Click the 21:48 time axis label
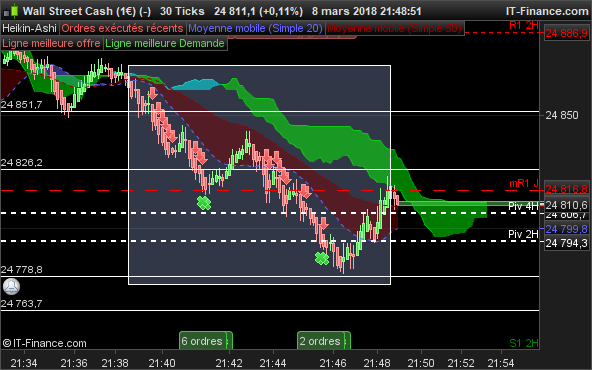 377,363
